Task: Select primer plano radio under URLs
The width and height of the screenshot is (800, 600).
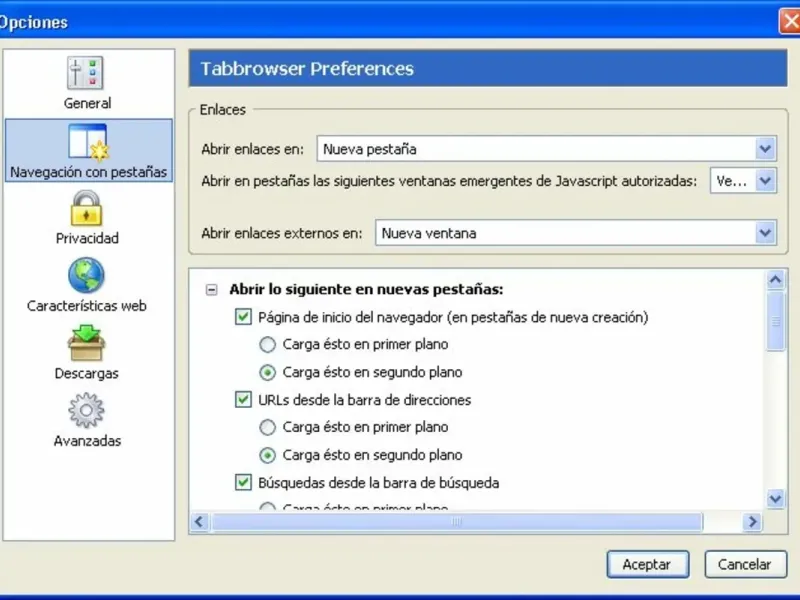Action: click(267, 427)
